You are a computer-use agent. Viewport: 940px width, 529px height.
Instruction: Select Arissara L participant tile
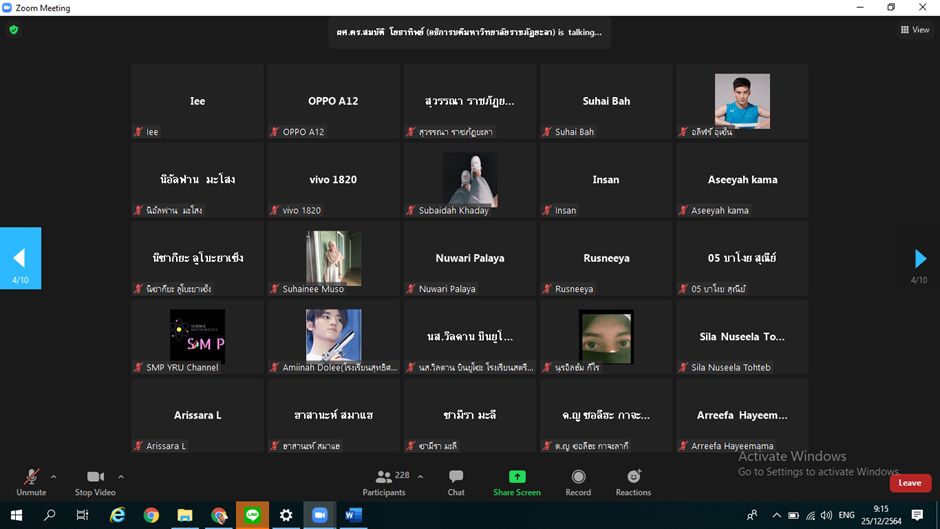[x=197, y=416]
